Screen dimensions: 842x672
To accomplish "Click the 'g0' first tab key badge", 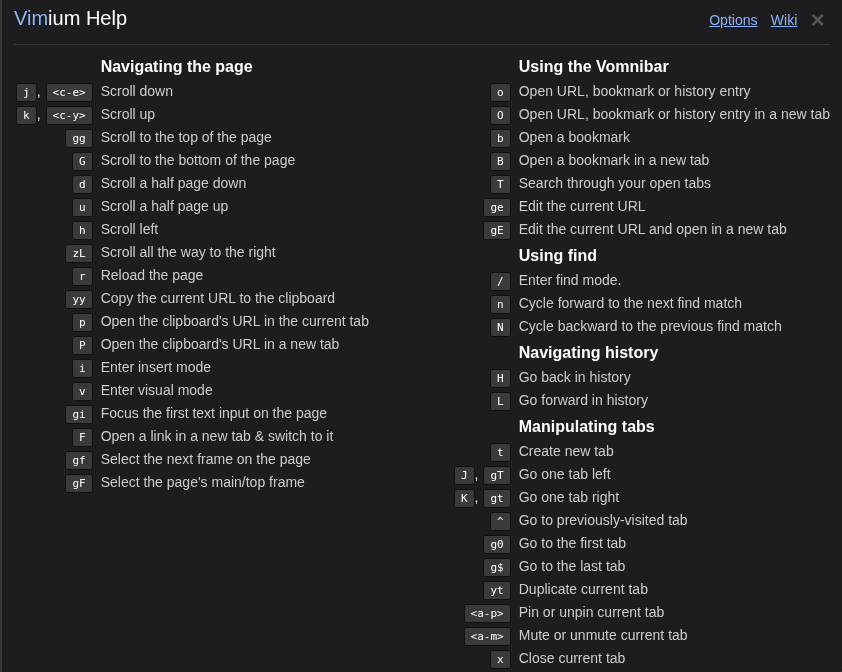I will pyautogui.click(x=497, y=545).
